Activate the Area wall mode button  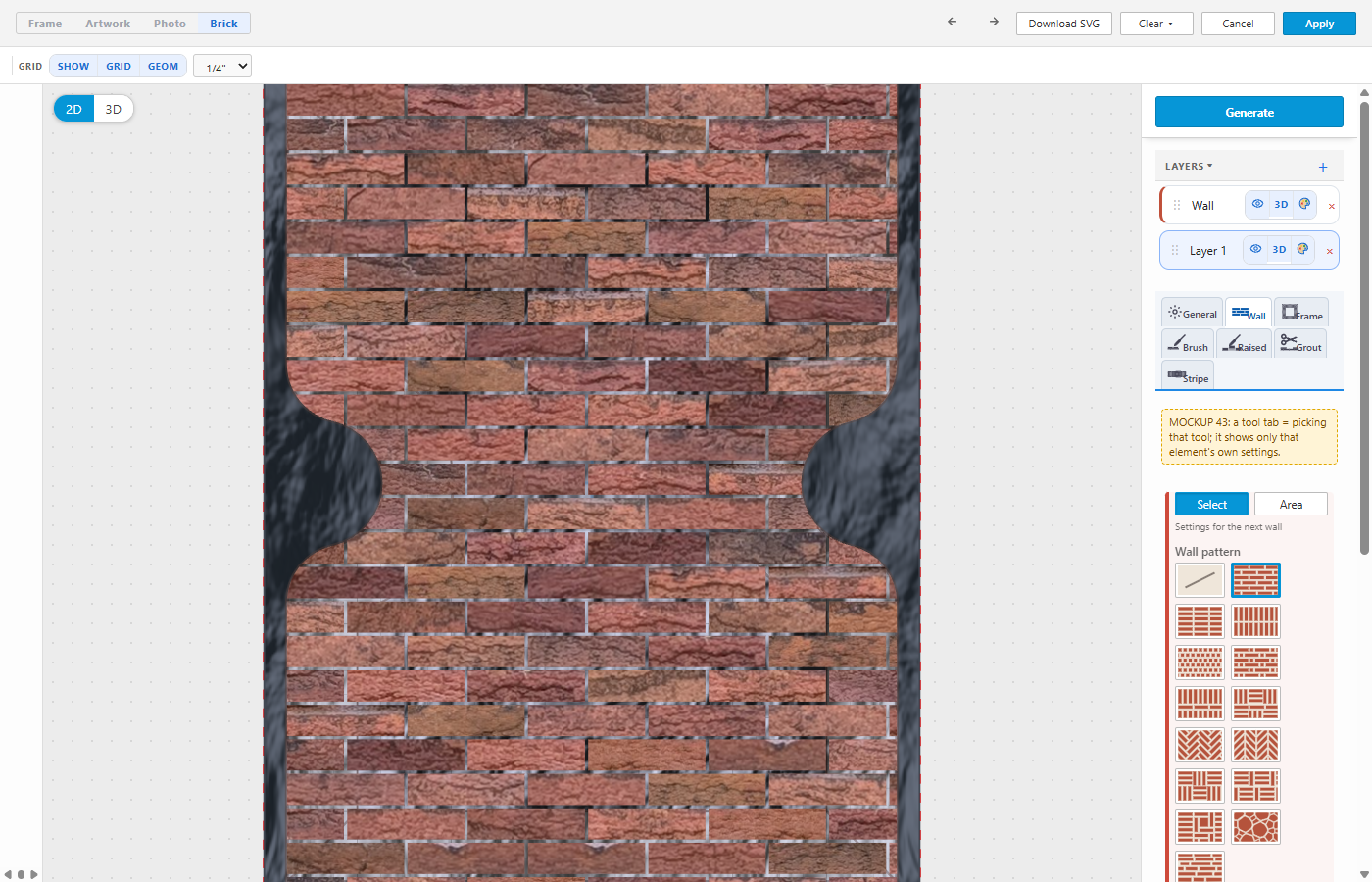click(1291, 504)
